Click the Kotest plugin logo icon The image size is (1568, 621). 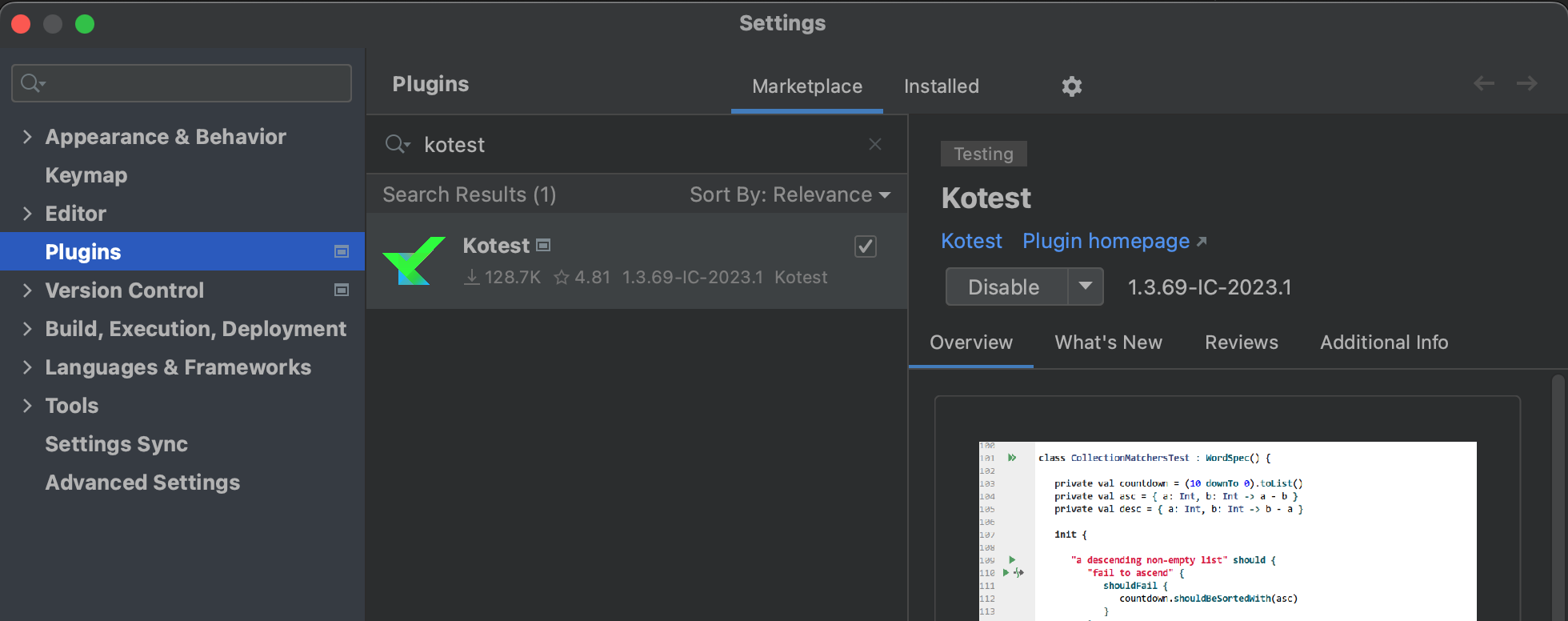point(414,260)
